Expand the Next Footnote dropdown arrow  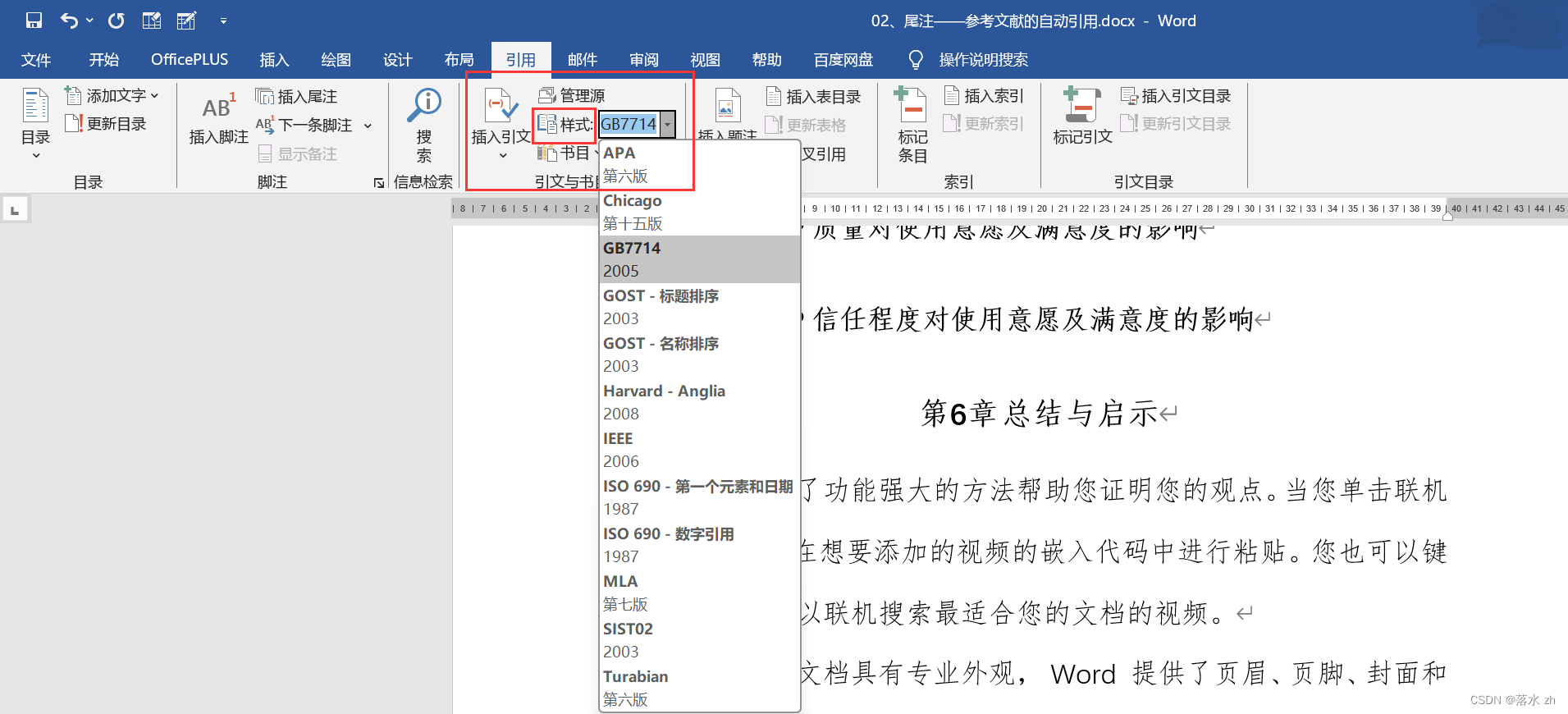tap(368, 126)
